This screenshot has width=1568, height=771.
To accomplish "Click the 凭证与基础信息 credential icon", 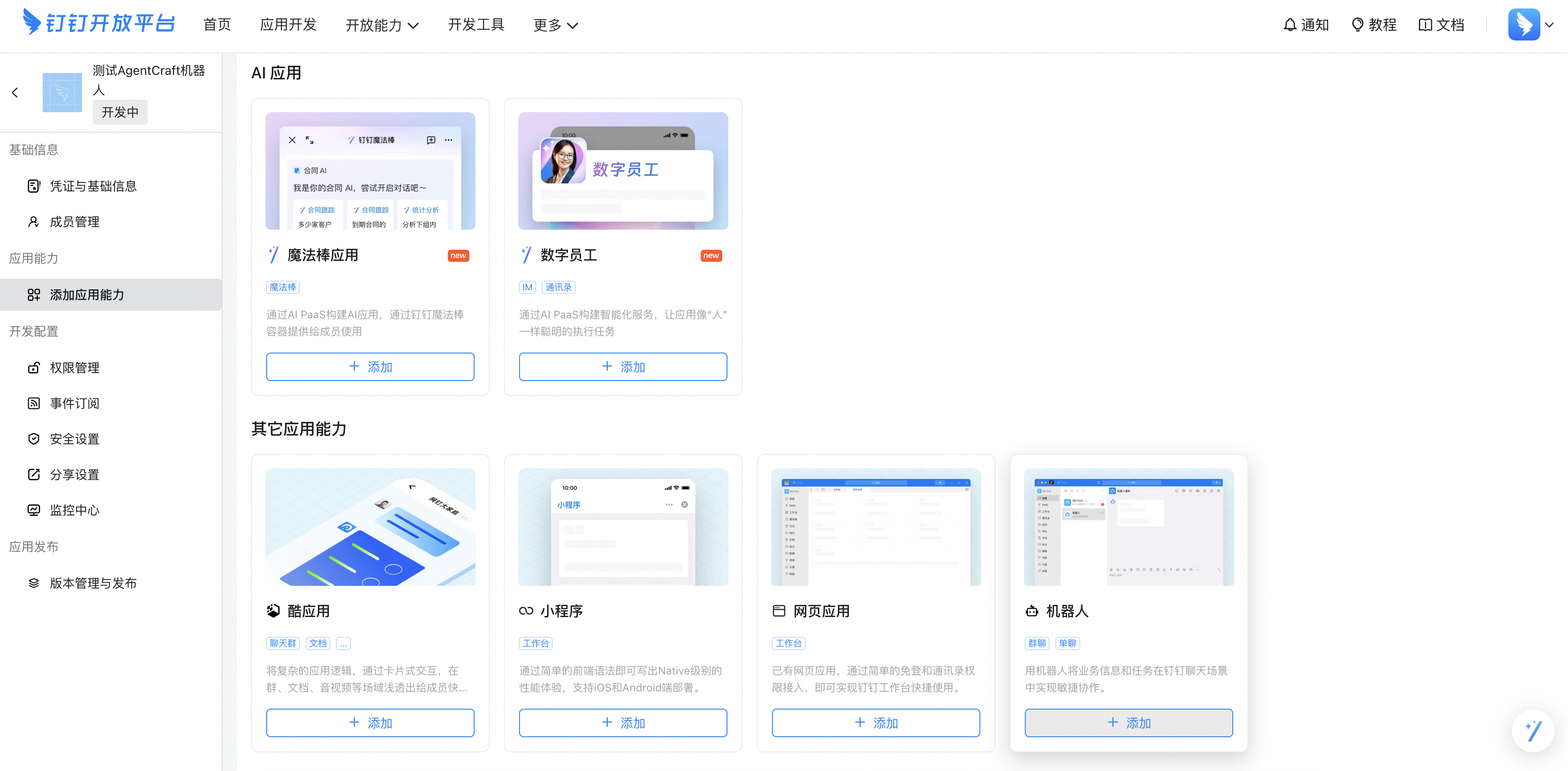I will click(34, 186).
